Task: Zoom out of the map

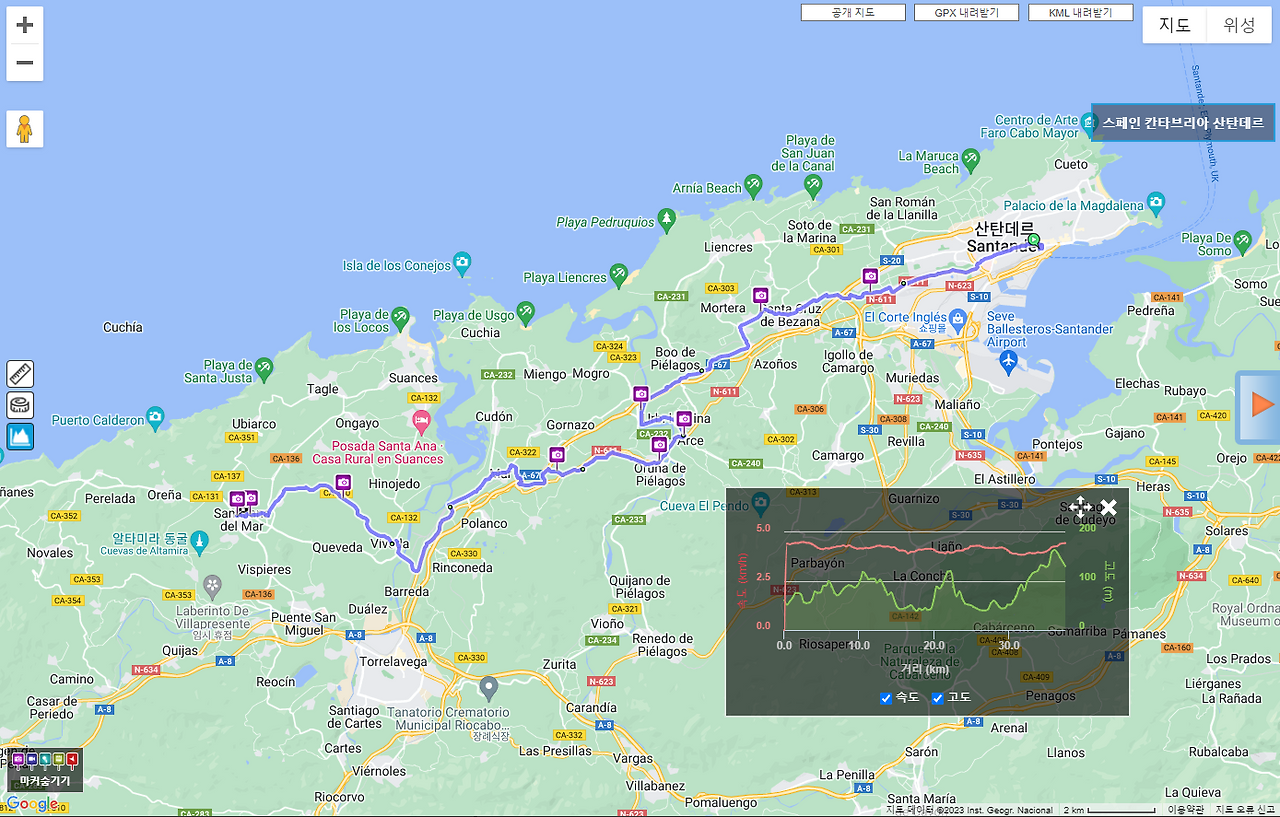Action: click(25, 62)
